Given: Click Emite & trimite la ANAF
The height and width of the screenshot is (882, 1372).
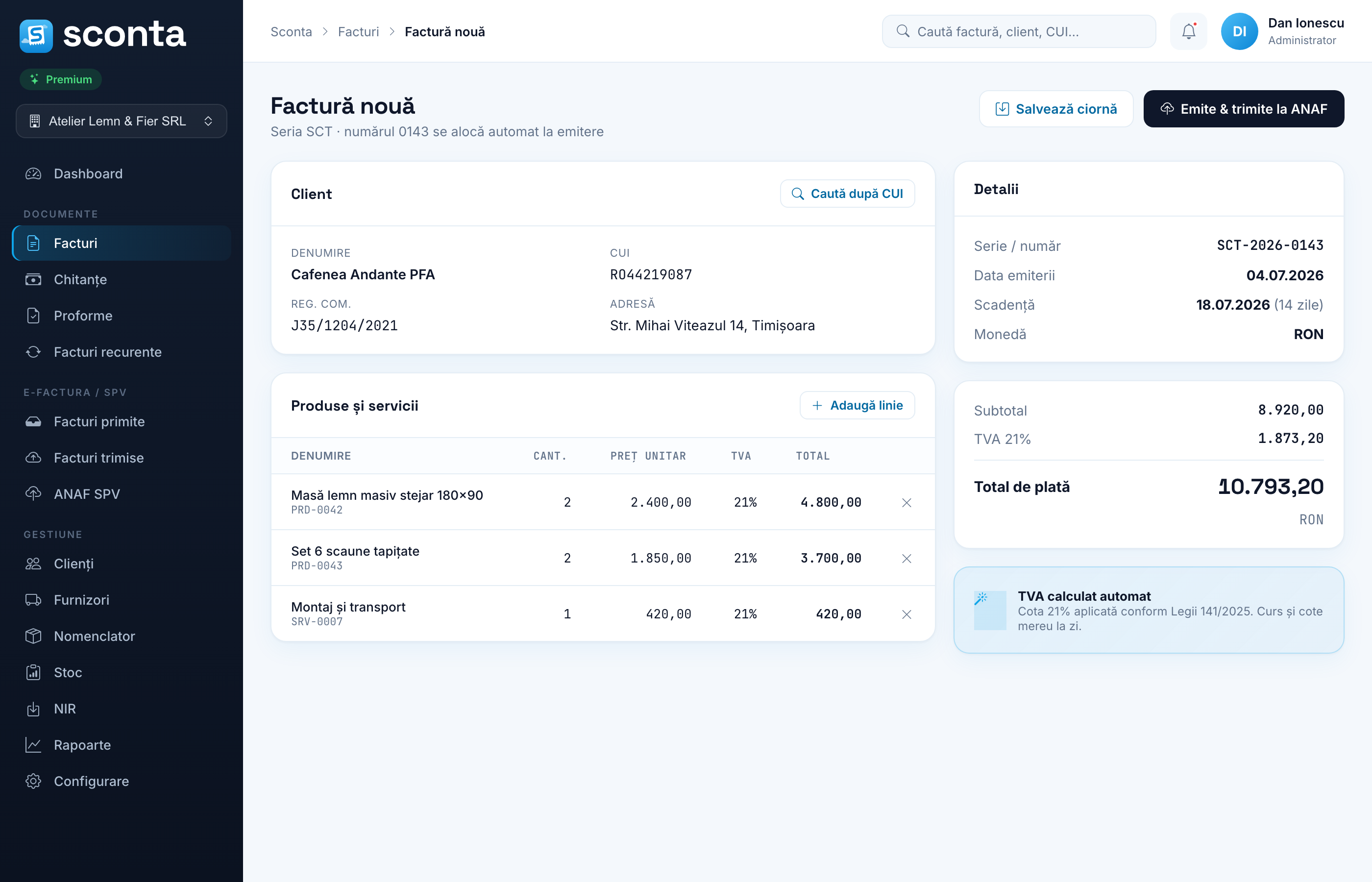Looking at the screenshot, I should [x=1243, y=109].
